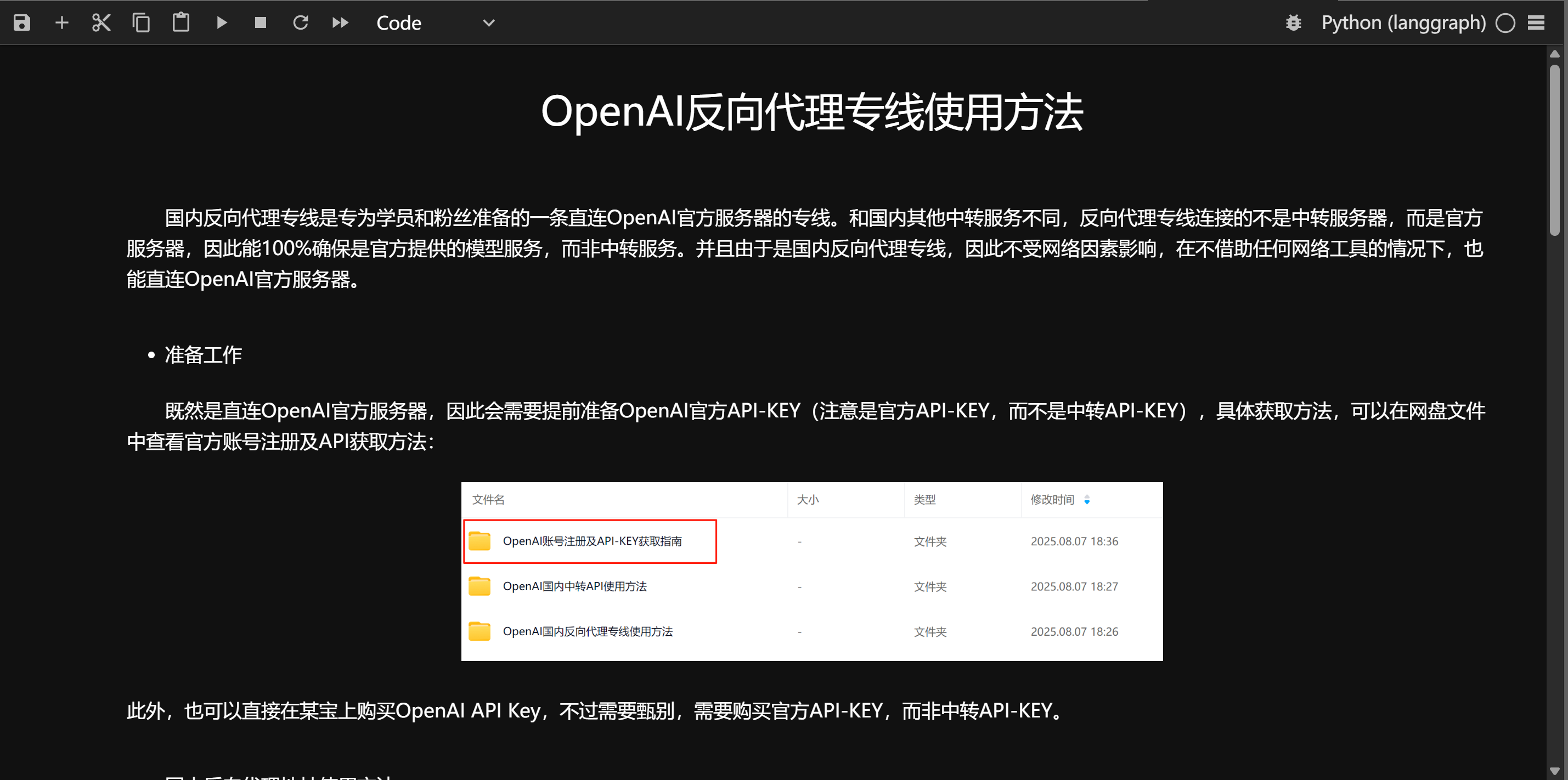Viewport: 1568px width, 780px height.
Task: Interrupt the kernel with the stop icon
Action: (x=261, y=23)
